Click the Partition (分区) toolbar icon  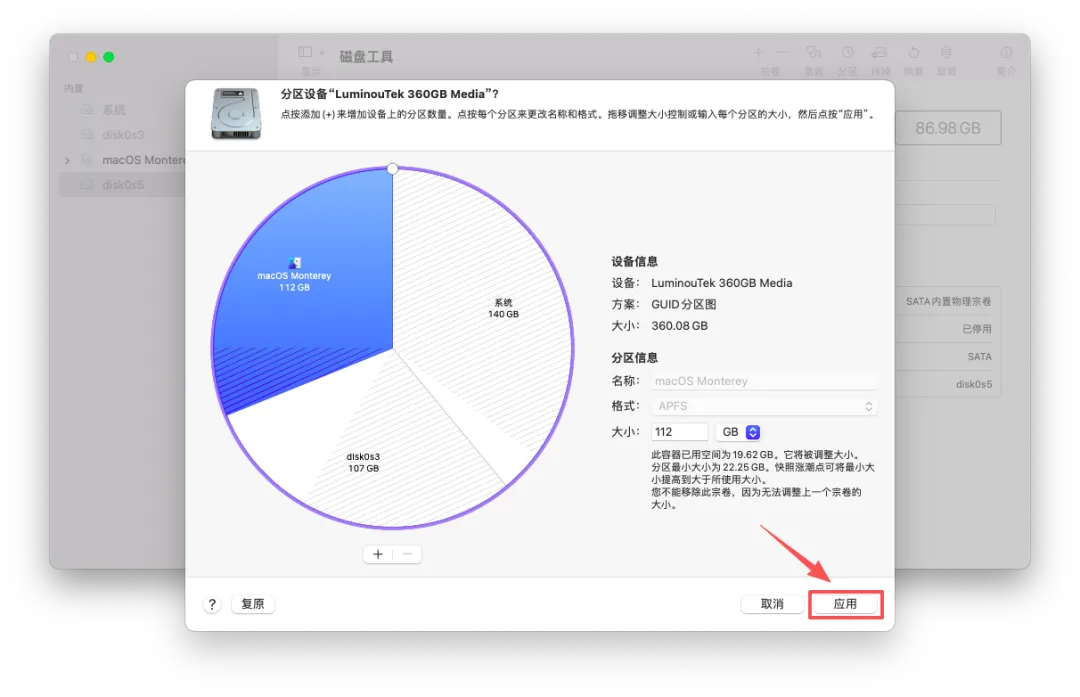click(847, 52)
